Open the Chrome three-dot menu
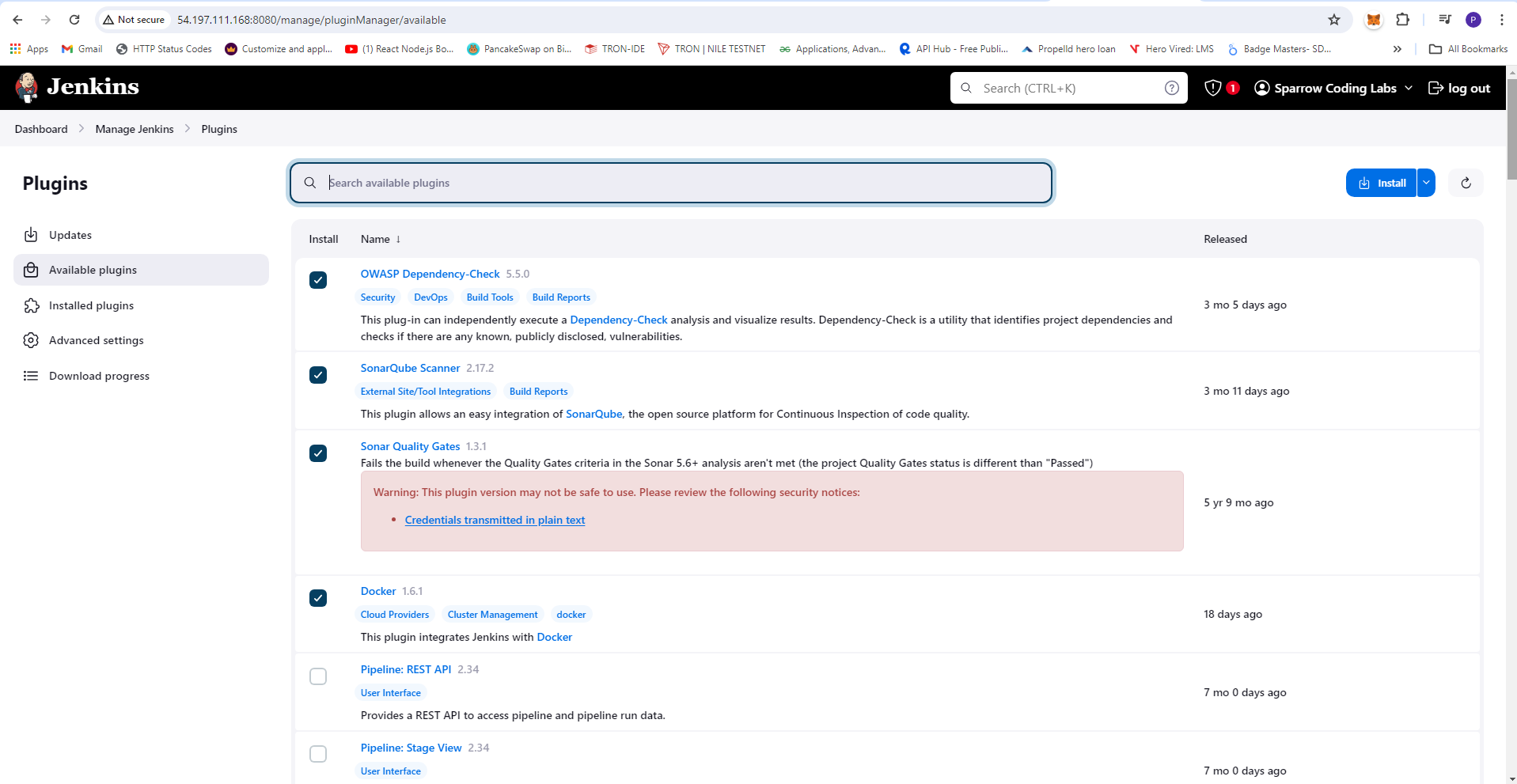1517x784 pixels. click(x=1501, y=20)
